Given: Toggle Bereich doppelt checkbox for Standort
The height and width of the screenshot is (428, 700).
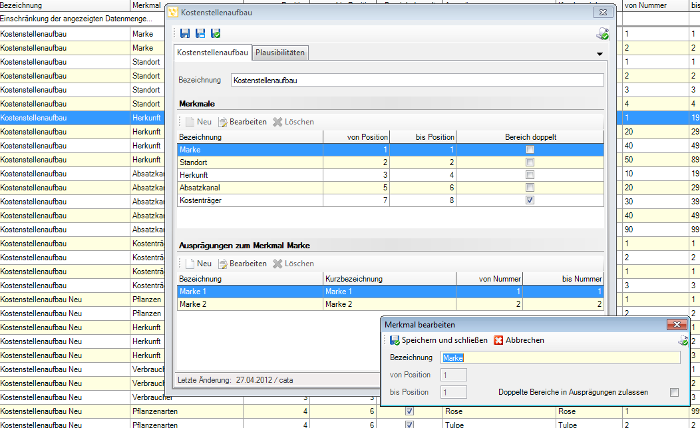Looking at the screenshot, I should click(530, 162).
